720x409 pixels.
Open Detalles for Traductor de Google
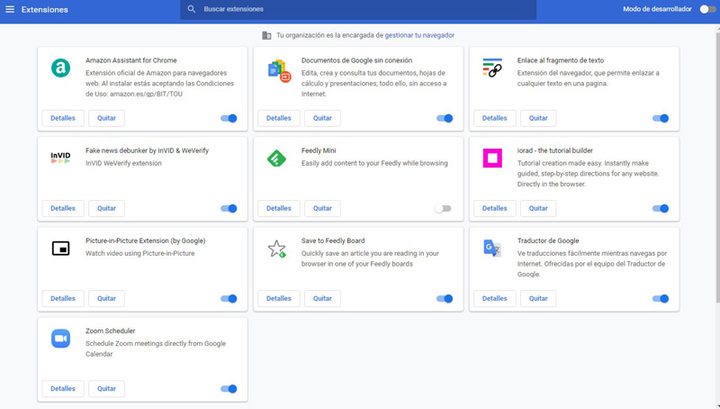[495, 298]
